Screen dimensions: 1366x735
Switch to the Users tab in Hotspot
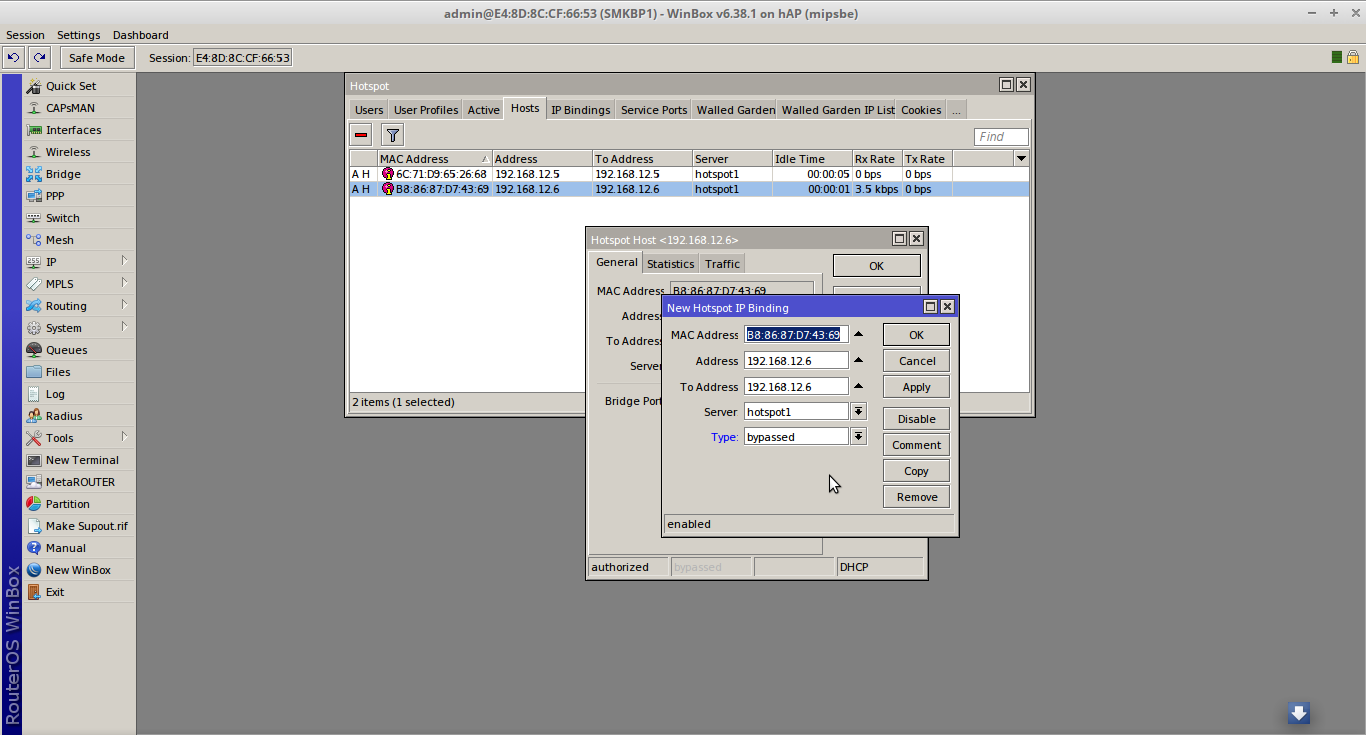pyautogui.click(x=369, y=110)
